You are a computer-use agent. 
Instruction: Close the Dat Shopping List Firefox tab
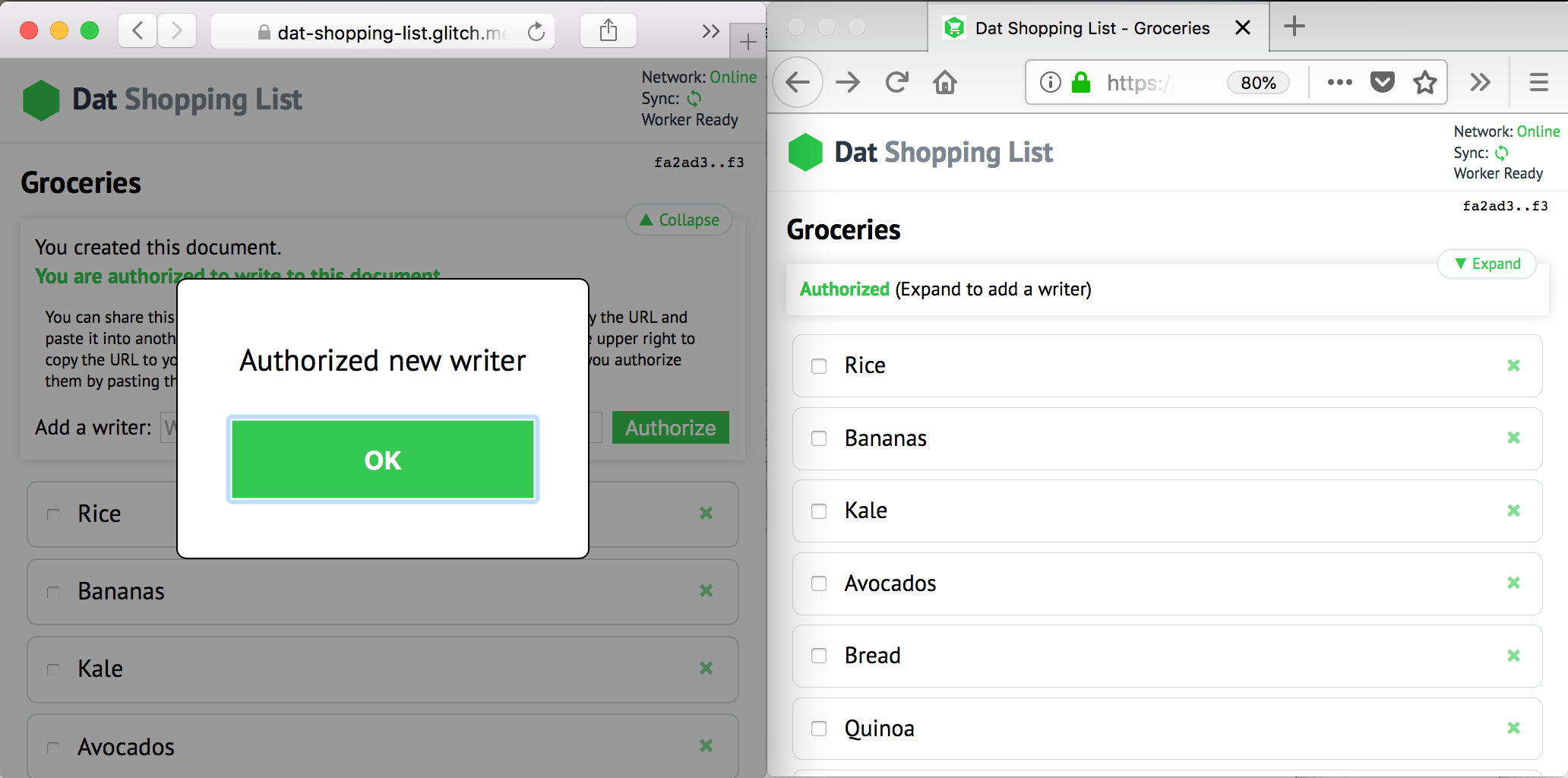pyautogui.click(x=1243, y=27)
